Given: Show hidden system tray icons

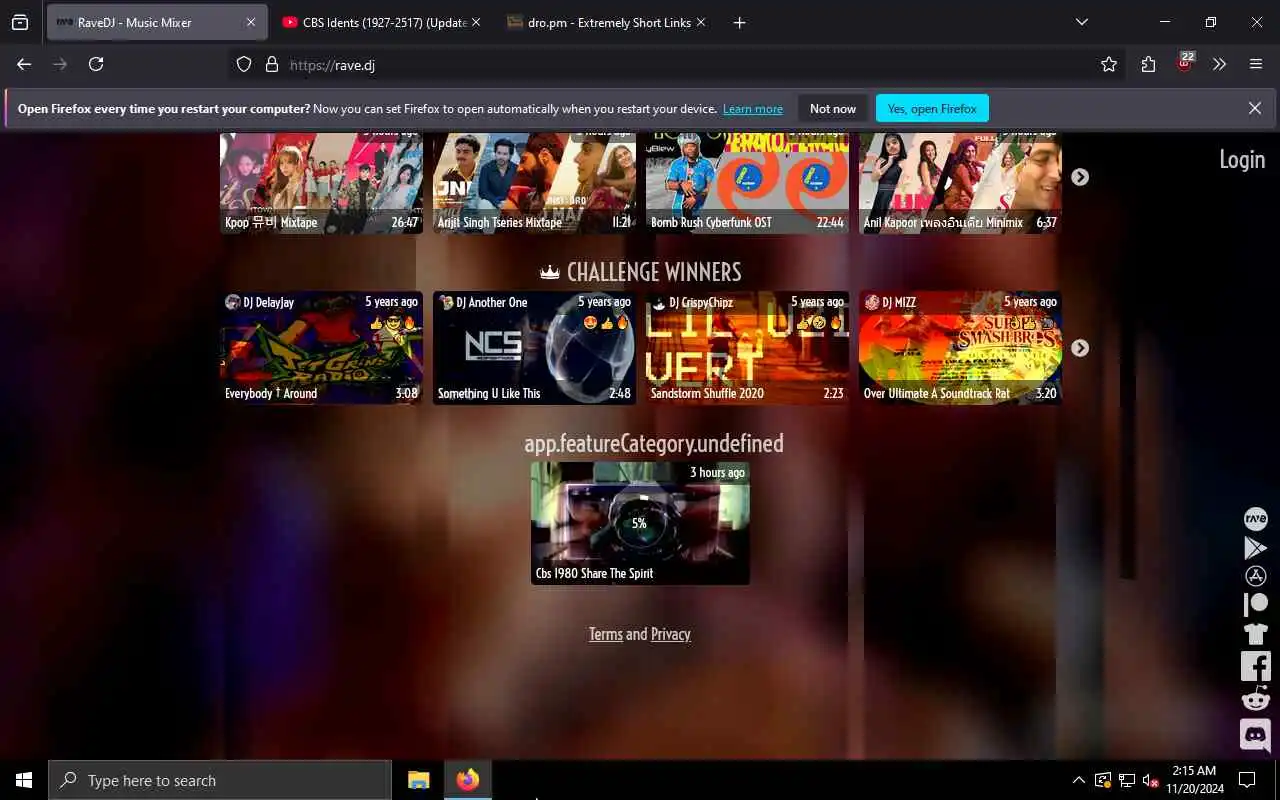Looking at the screenshot, I should (x=1078, y=780).
